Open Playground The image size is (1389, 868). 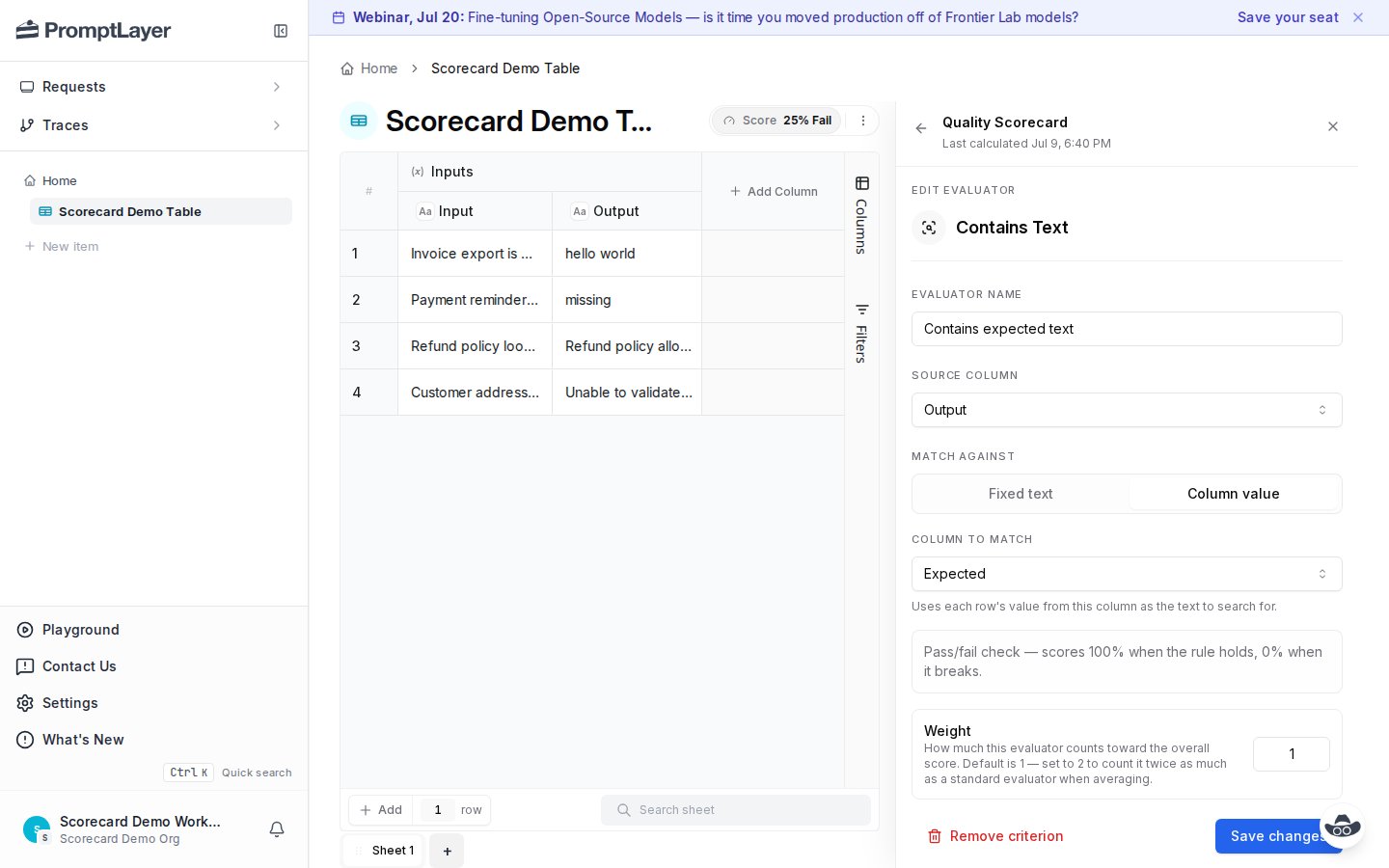[x=81, y=630]
